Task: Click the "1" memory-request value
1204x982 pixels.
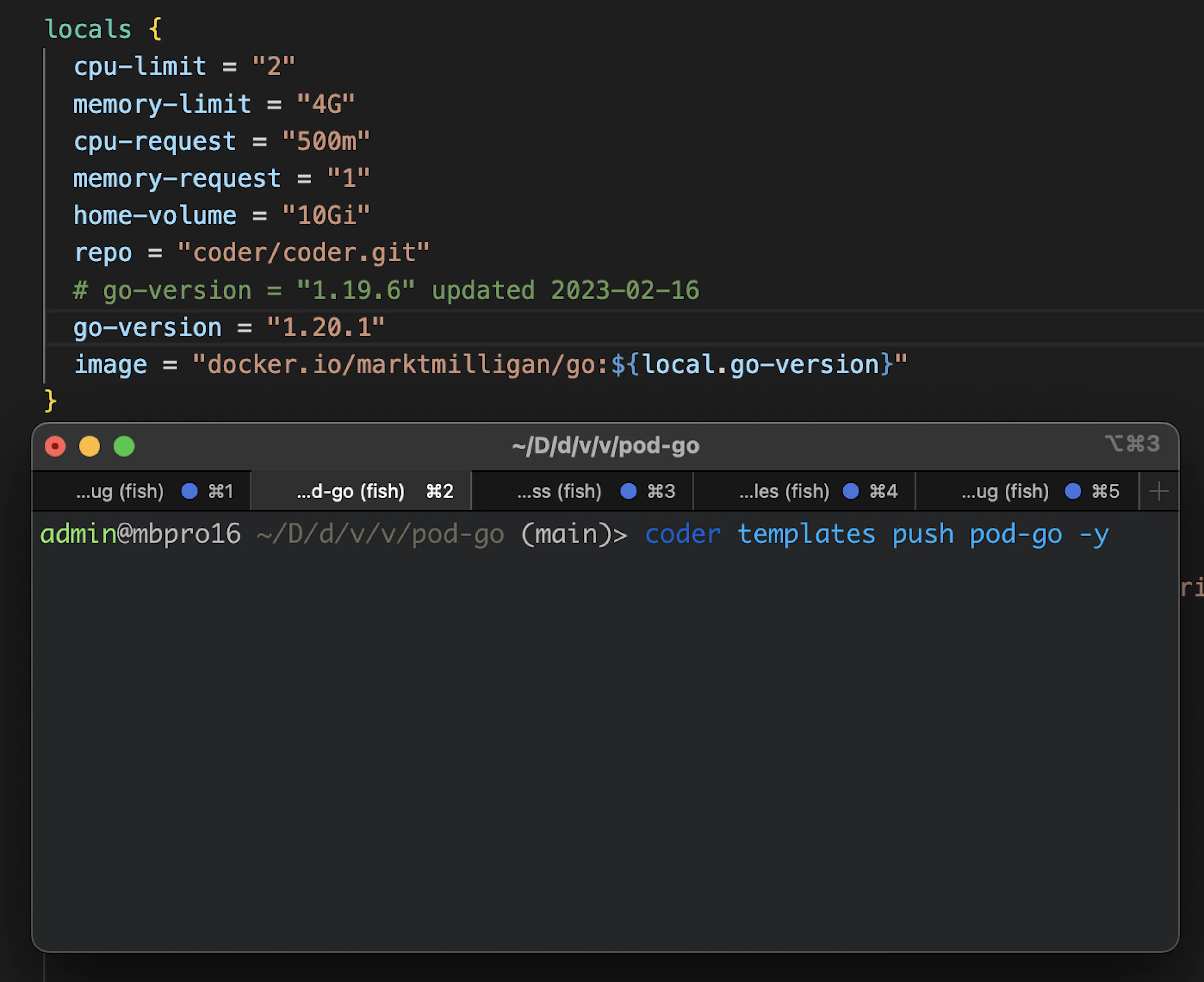Action: [348, 179]
